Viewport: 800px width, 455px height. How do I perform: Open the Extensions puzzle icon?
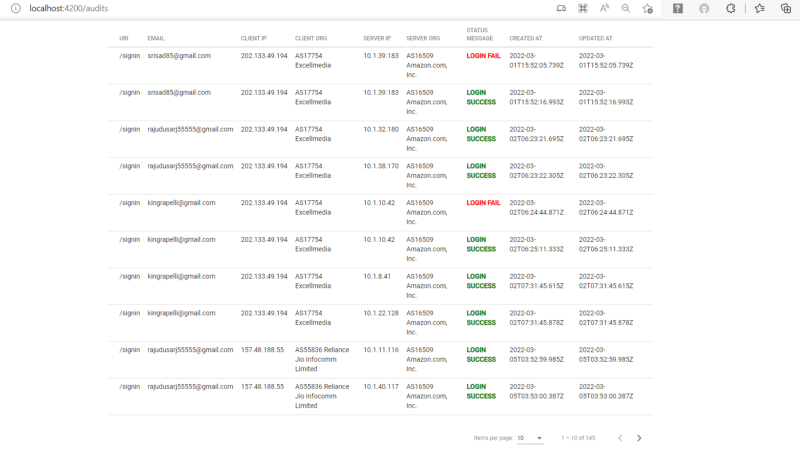(731, 8)
